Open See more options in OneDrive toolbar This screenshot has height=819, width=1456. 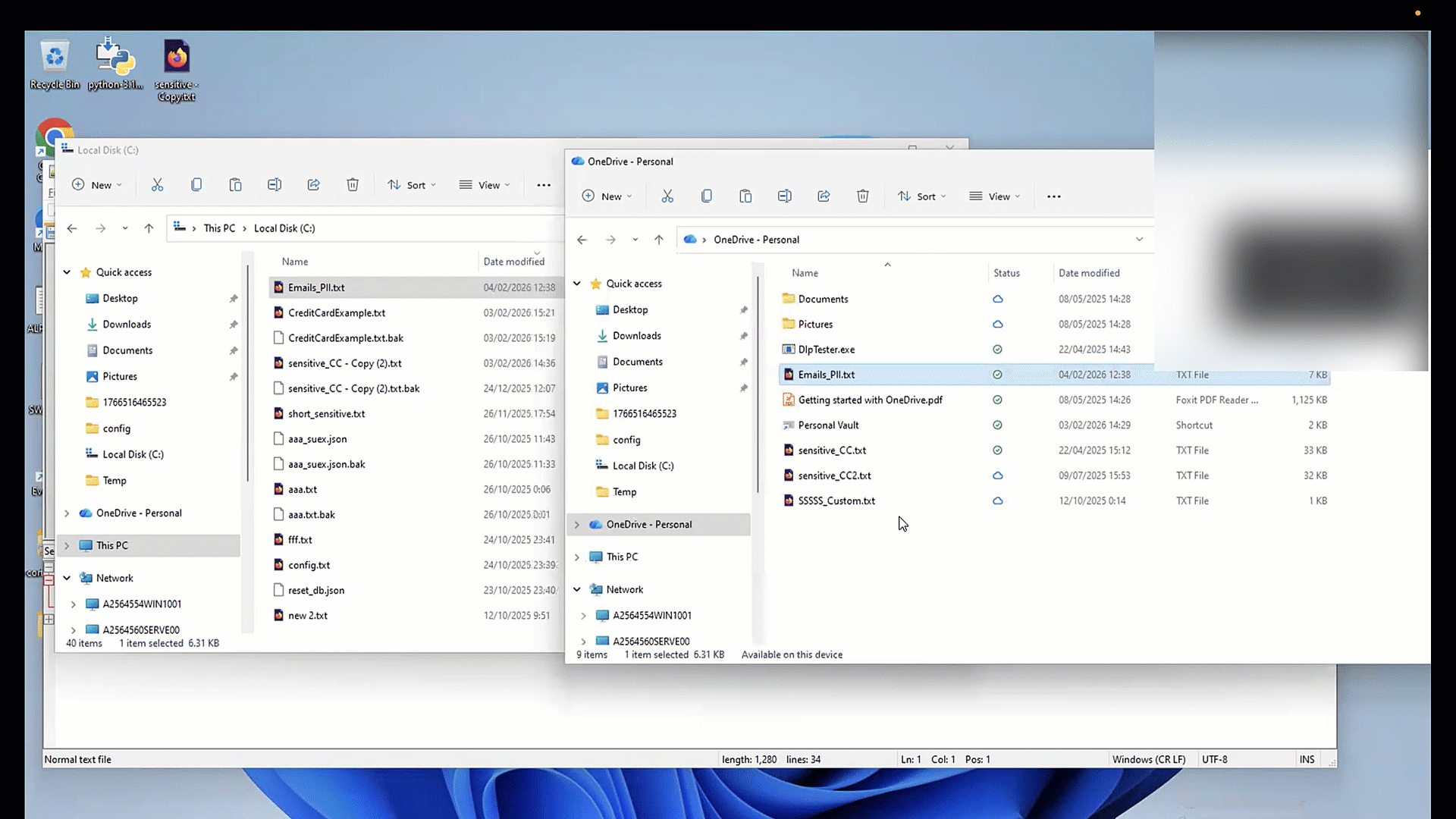pyautogui.click(x=1054, y=196)
